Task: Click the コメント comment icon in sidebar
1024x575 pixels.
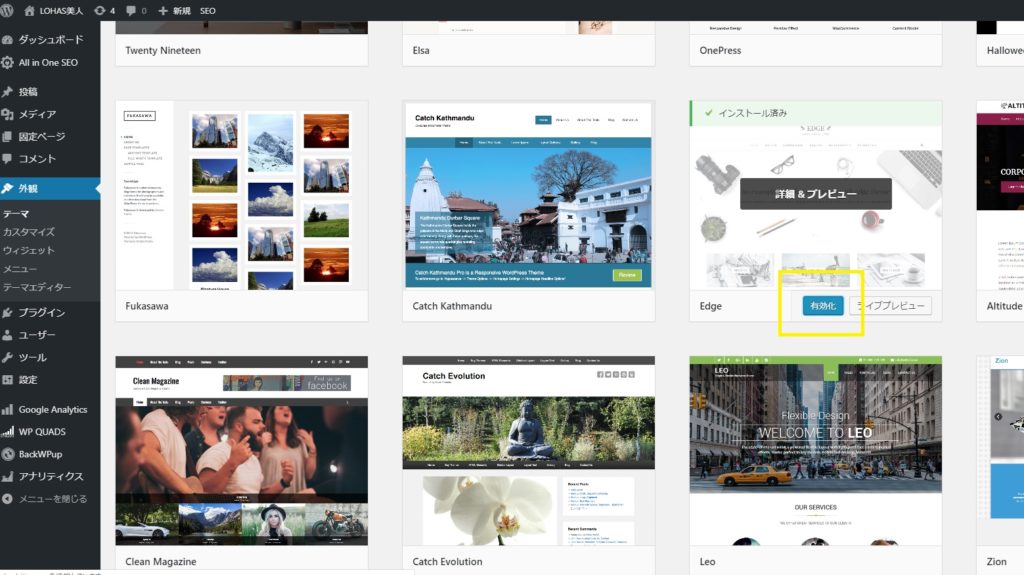Action: pos(8,159)
